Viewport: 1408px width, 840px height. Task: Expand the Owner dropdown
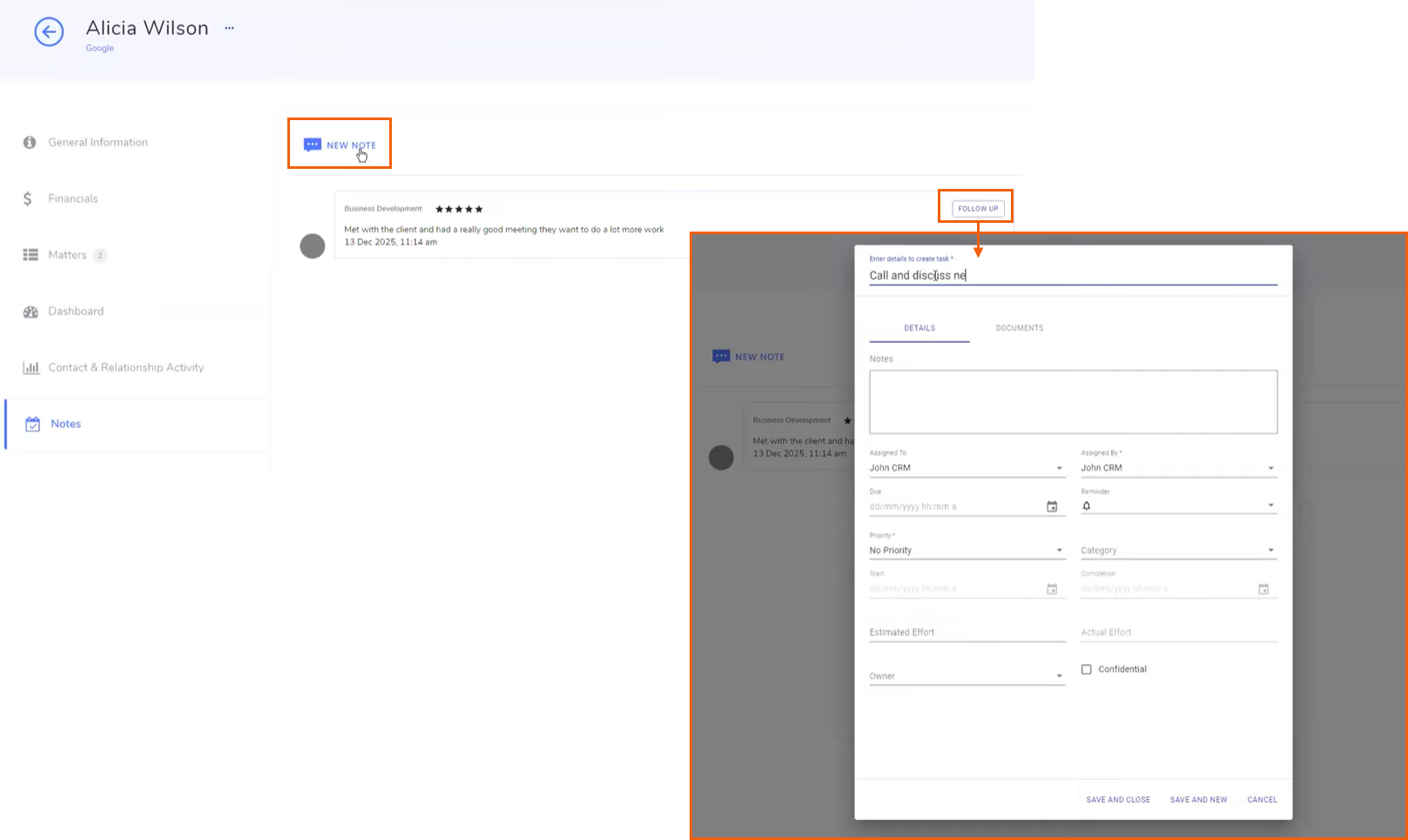pyautogui.click(x=1059, y=676)
